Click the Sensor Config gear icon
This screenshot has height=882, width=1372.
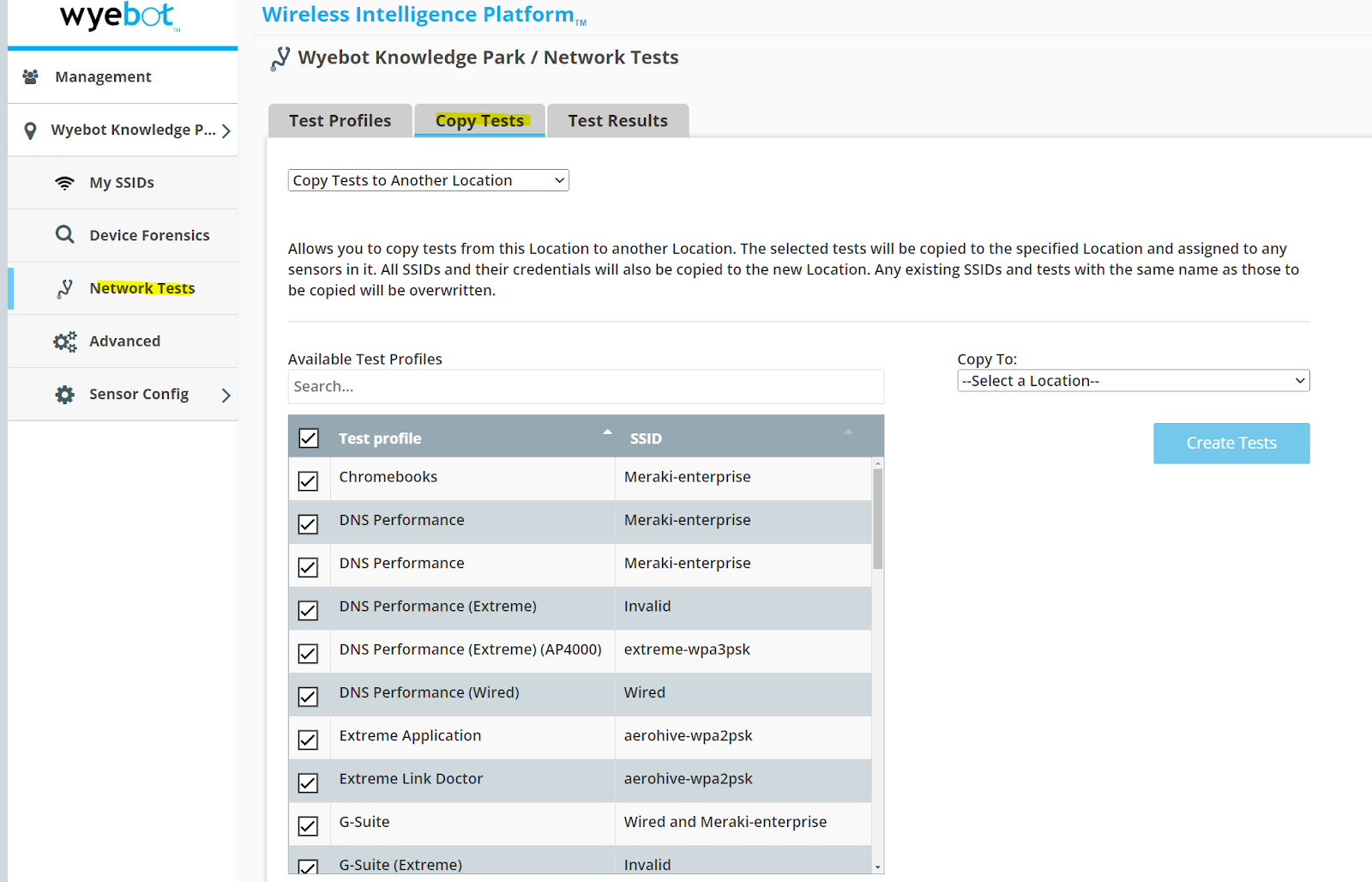[65, 395]
